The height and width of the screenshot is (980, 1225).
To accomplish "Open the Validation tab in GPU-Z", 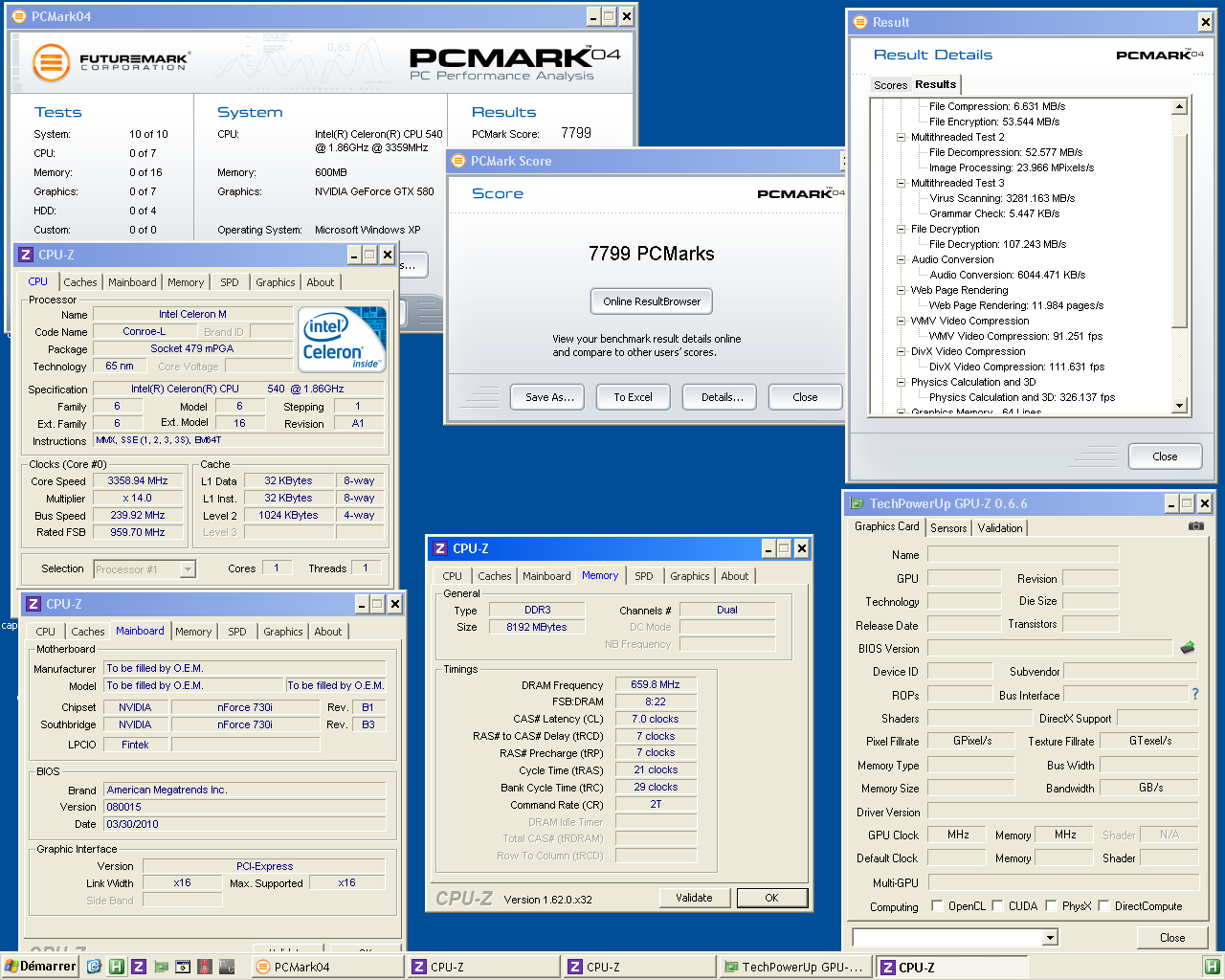I will pos(1000,528).
